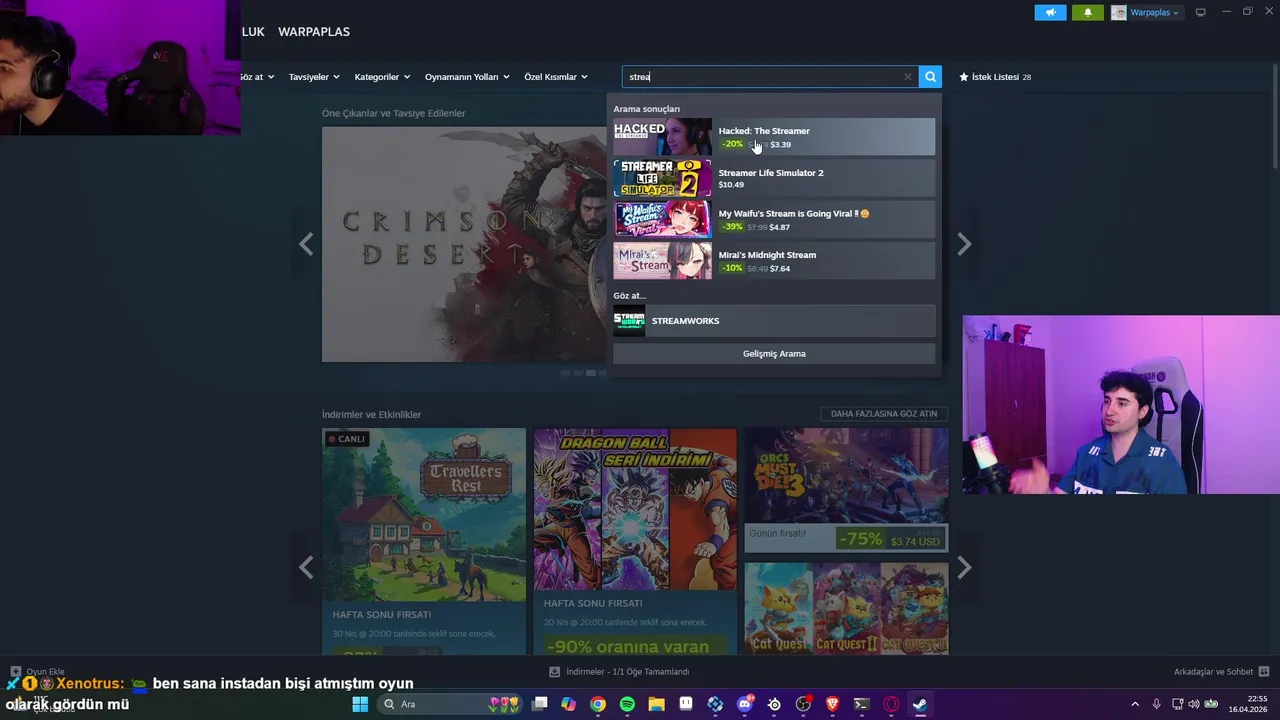Open Orcs Must Die 3 daily deal
The height and width of the screenshot is (720, 1280).
pyautogui.click(x=846, y=490)
